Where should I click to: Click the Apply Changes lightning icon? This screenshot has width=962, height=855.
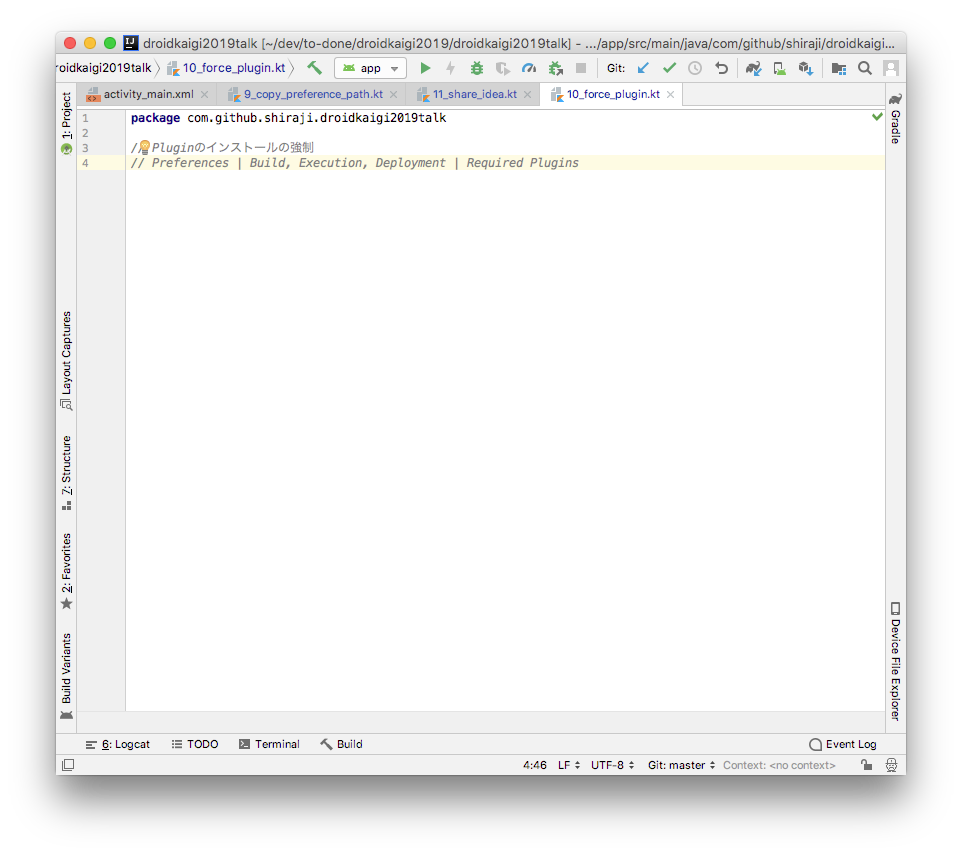coord(451,68)
